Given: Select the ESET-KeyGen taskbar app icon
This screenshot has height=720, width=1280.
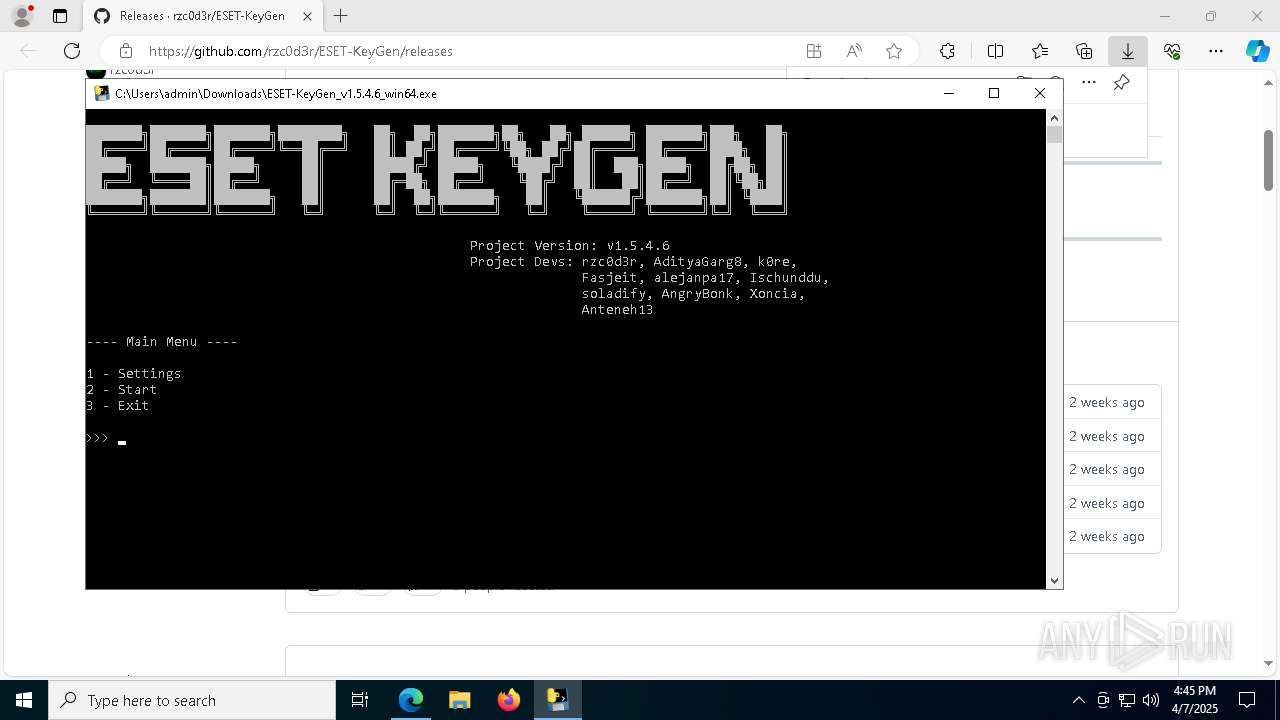Looking at the screenshot, I should click(557, 700).
